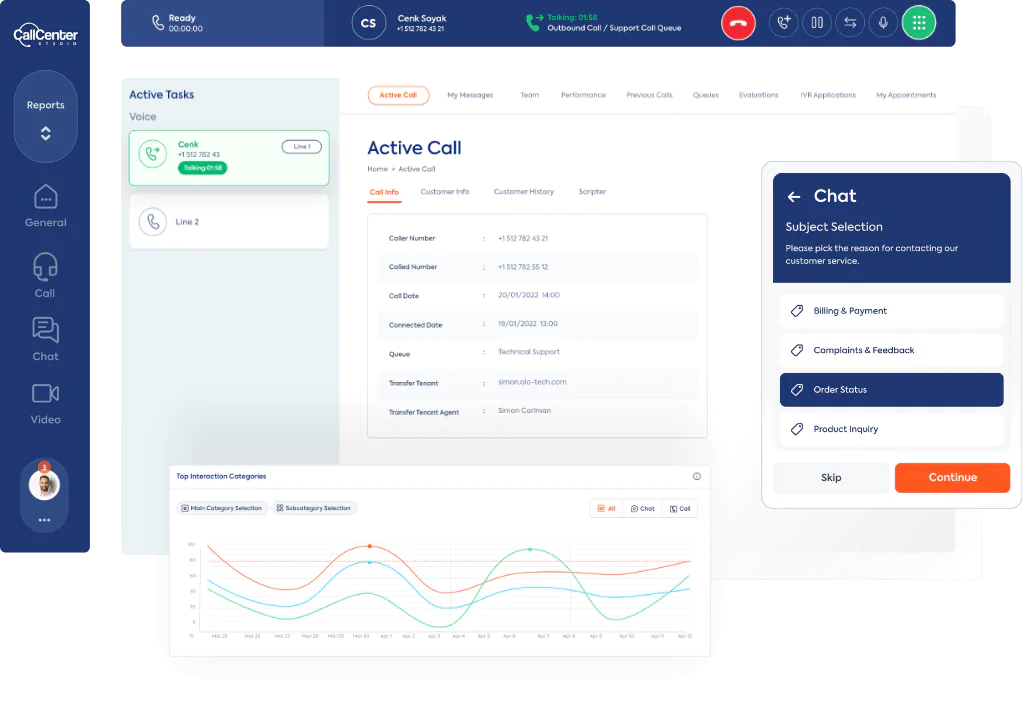Image resolution: width=1023 pixels, height=715 pixels.
Task: Click the transfer call arrows icon
Action: [850, 23]
